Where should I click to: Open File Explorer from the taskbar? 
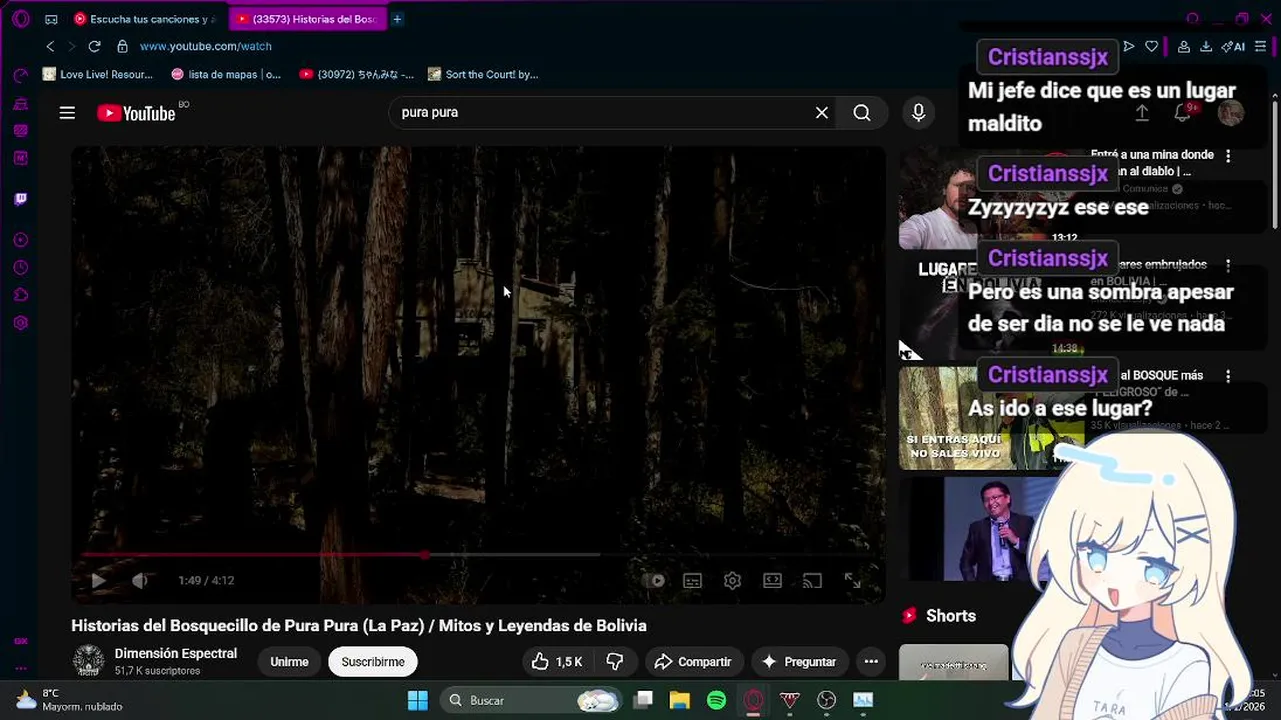tap(680, 700)
